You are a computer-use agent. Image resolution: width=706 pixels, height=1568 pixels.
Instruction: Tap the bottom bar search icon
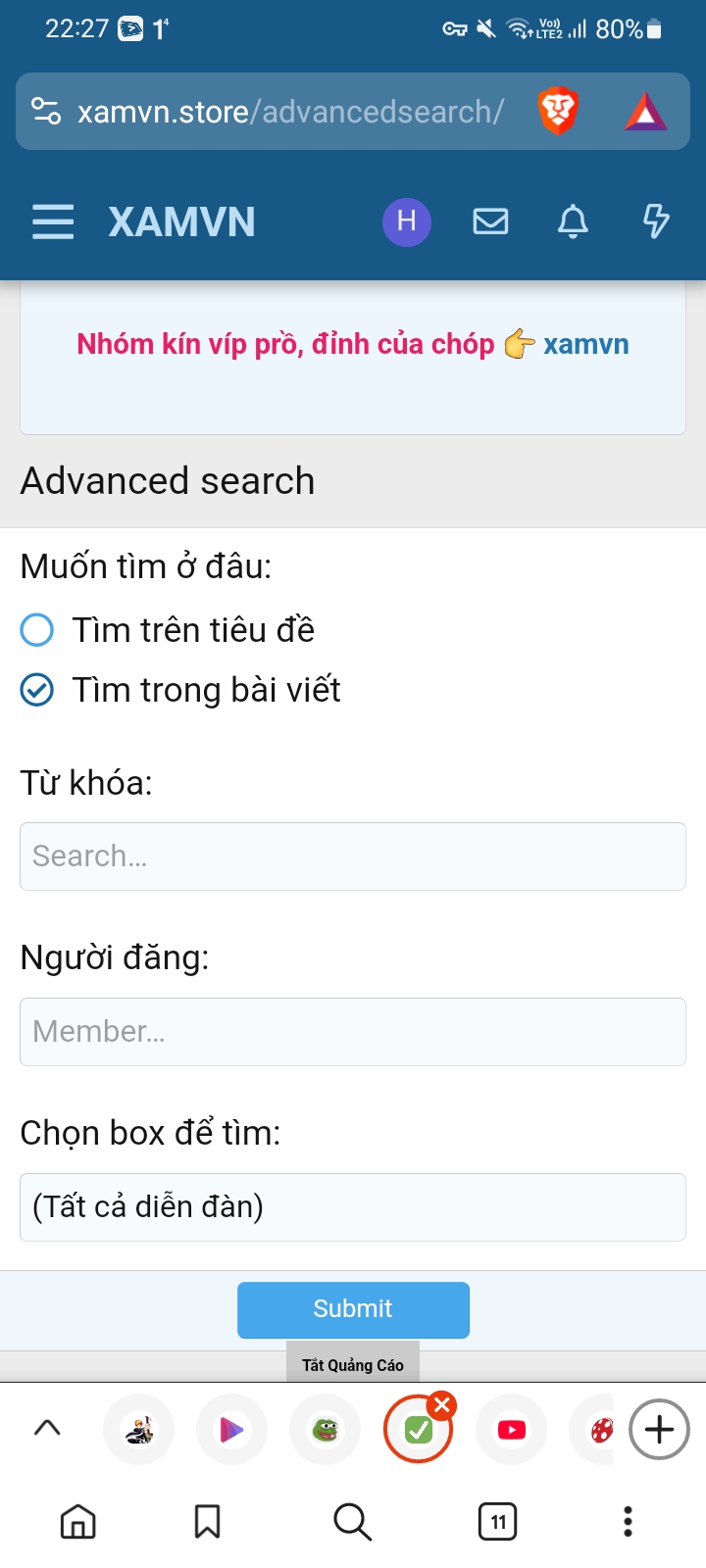(352, 1522)
